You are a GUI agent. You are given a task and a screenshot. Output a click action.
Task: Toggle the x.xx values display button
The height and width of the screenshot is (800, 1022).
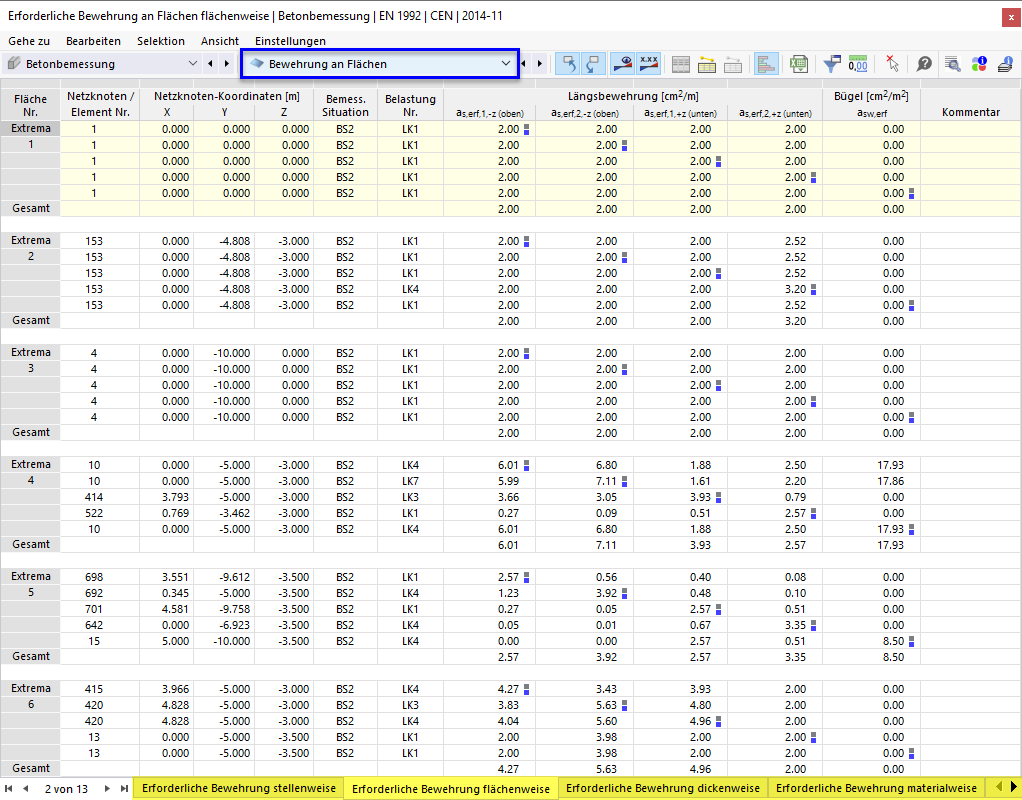pos(649,64)
